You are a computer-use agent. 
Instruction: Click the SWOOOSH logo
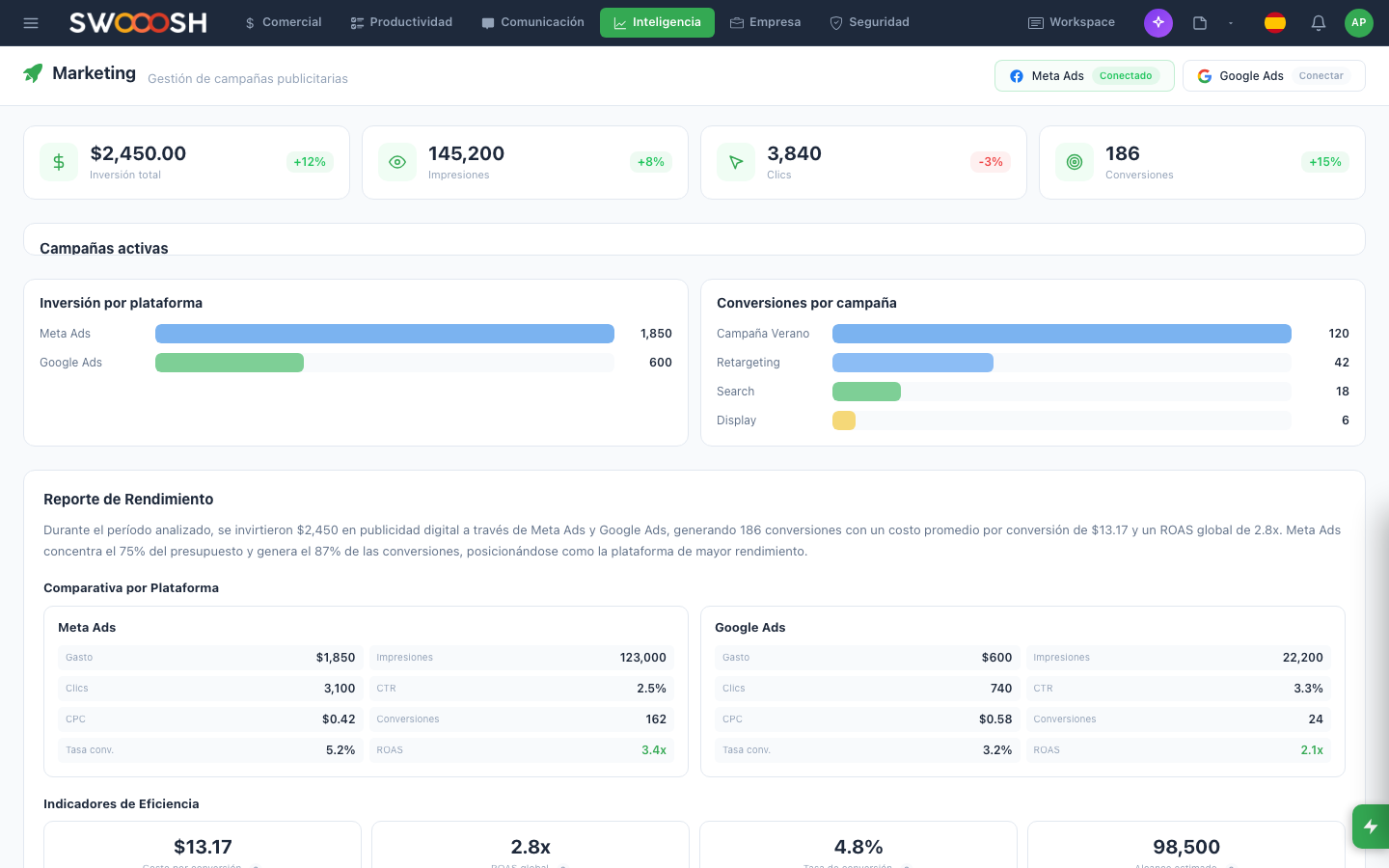tap(138, 23)
